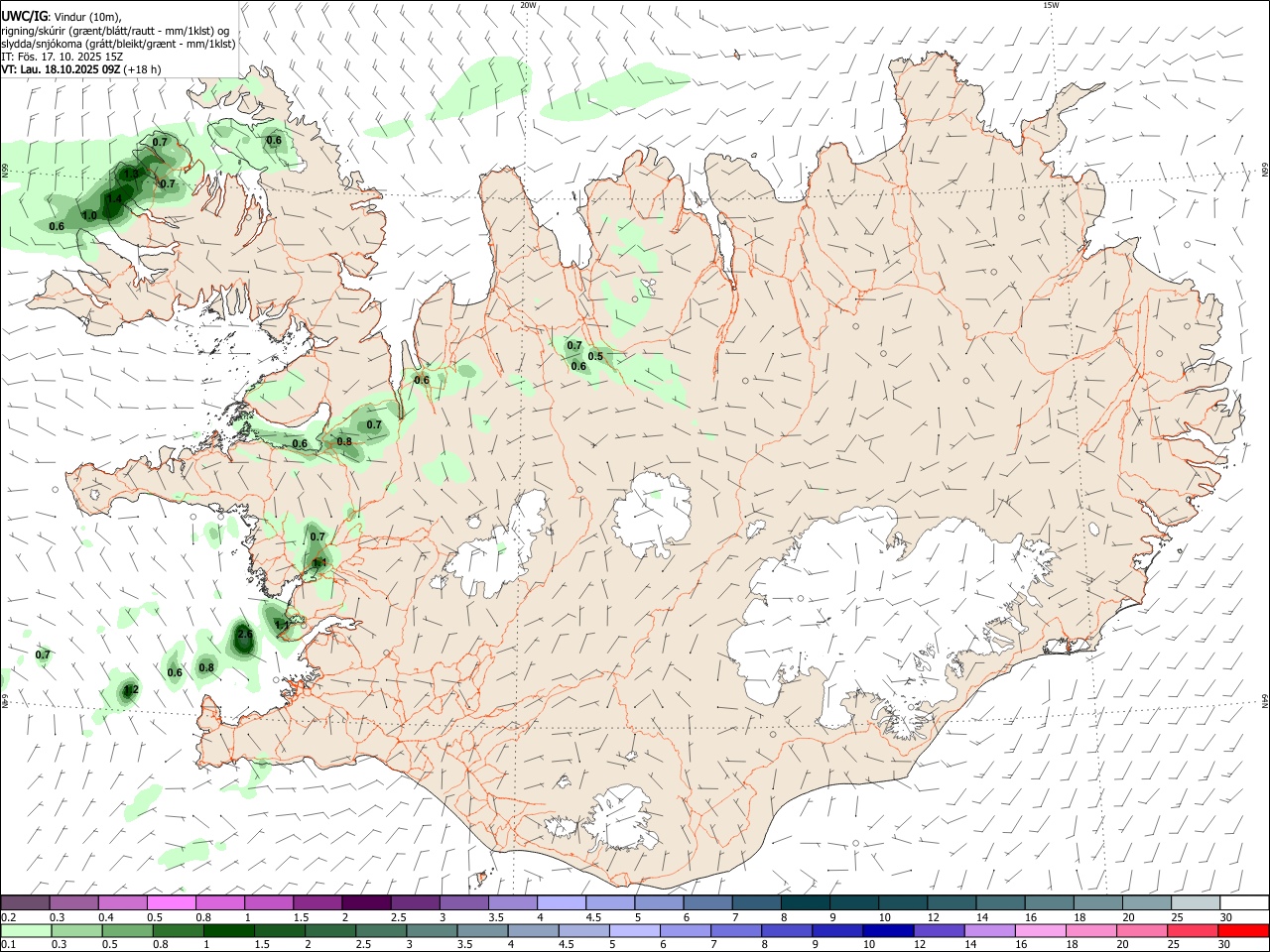Click the '2.6' precipitation value on the map
This screenshot has height=952, width=1270.
point(245,634)
